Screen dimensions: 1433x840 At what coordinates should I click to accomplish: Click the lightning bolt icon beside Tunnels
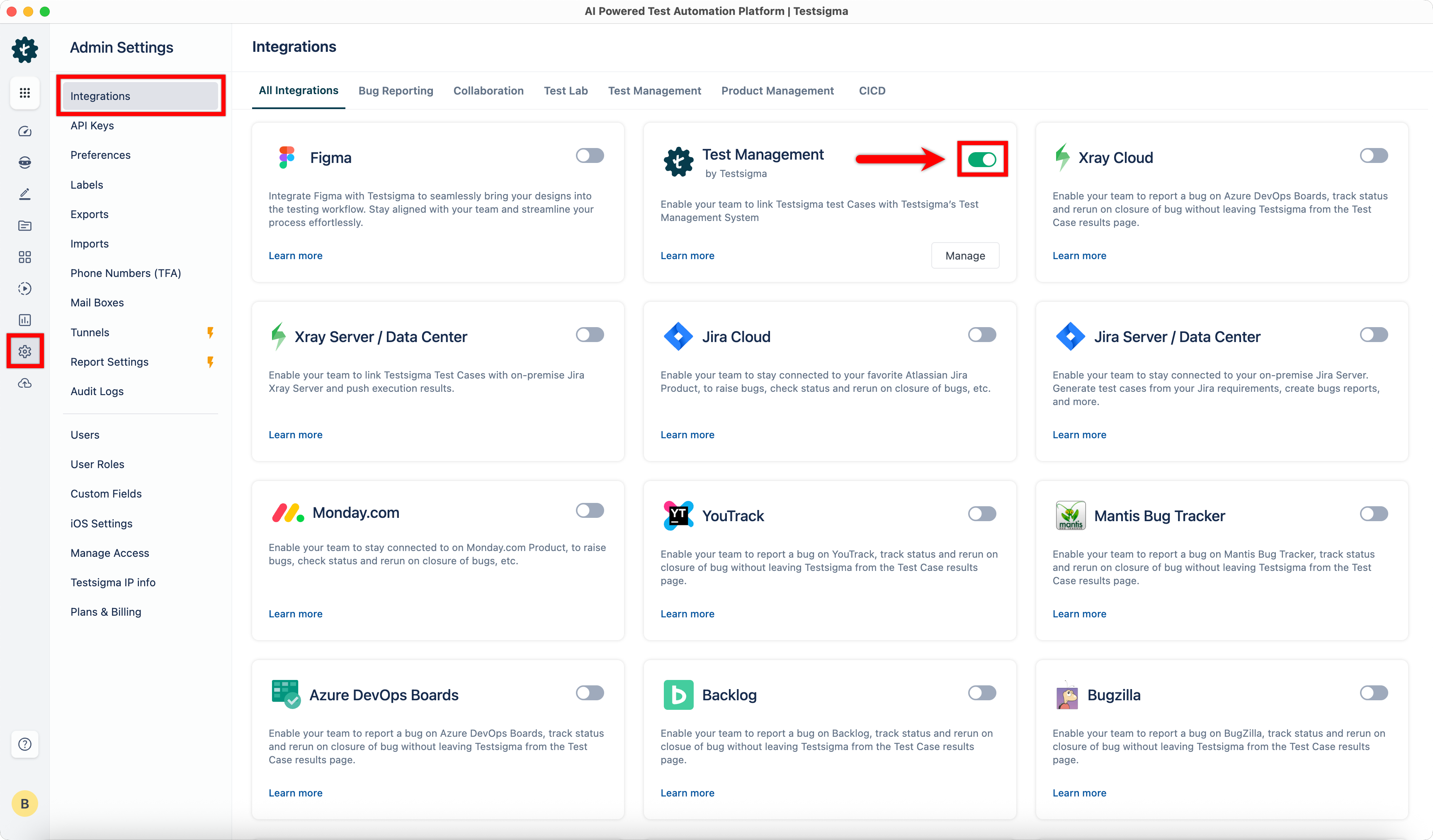(210, 332)
